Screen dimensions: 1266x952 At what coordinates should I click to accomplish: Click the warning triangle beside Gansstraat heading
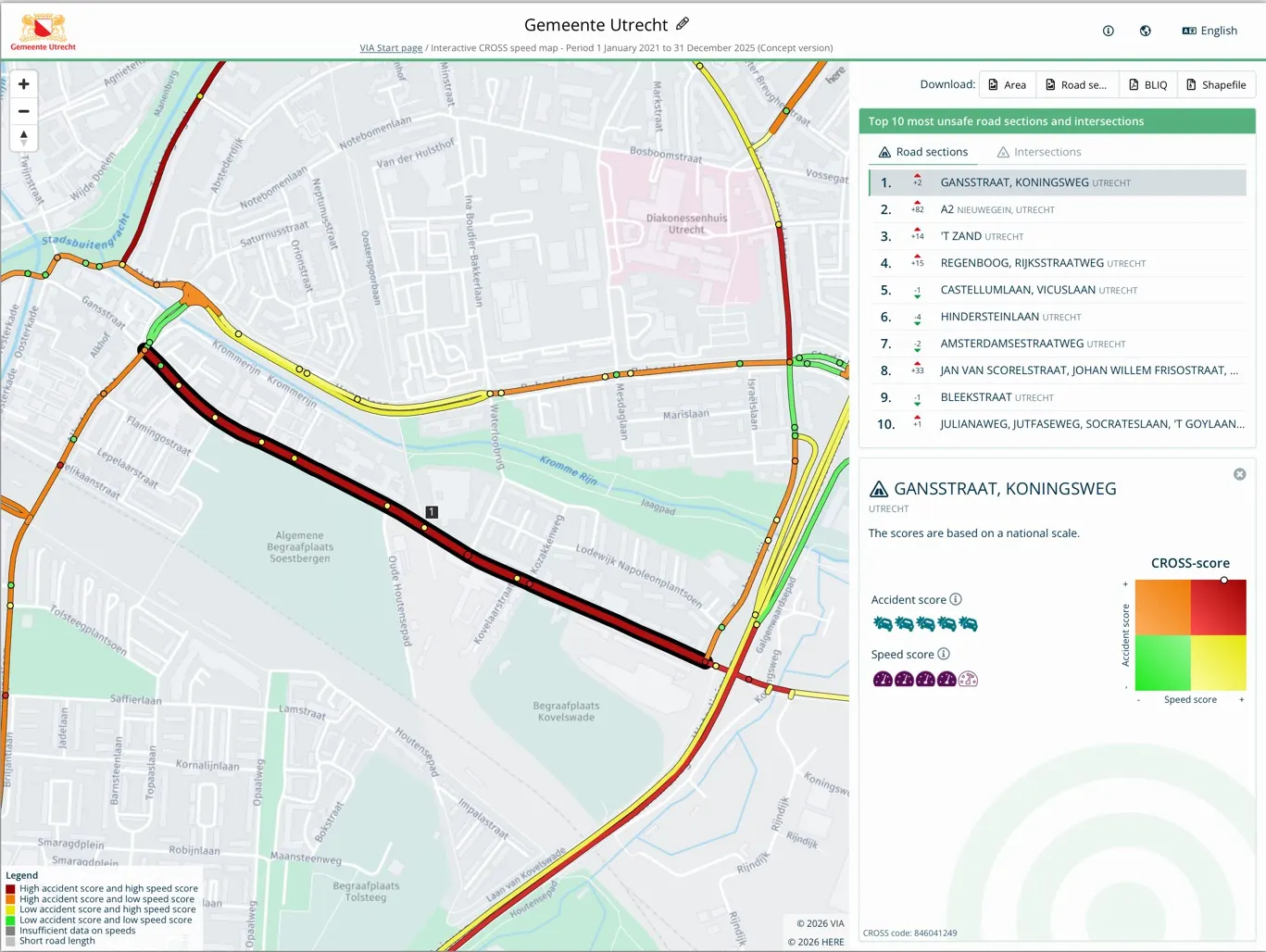(879, 489)
